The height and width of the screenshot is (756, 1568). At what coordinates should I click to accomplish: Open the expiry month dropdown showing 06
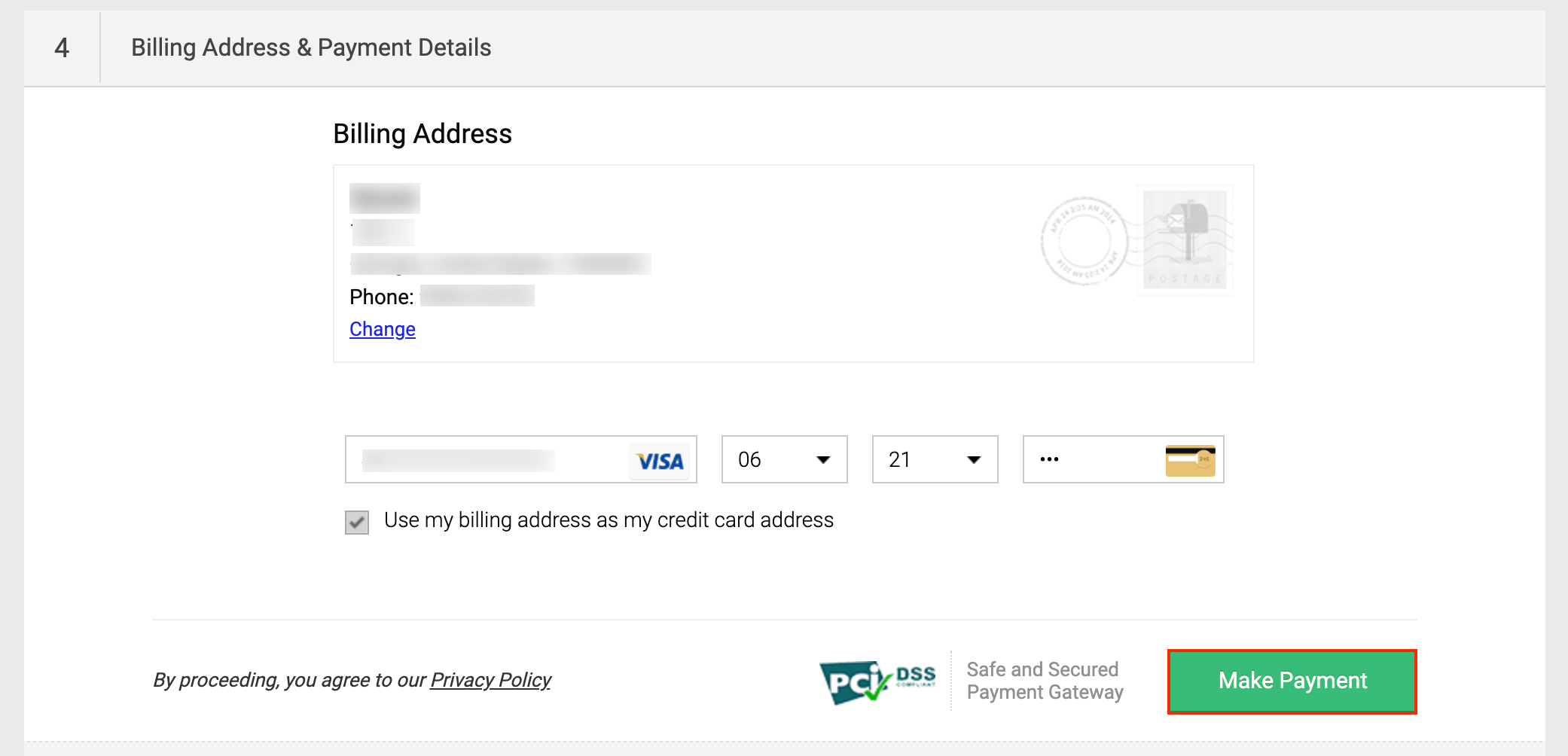[784, 459]
